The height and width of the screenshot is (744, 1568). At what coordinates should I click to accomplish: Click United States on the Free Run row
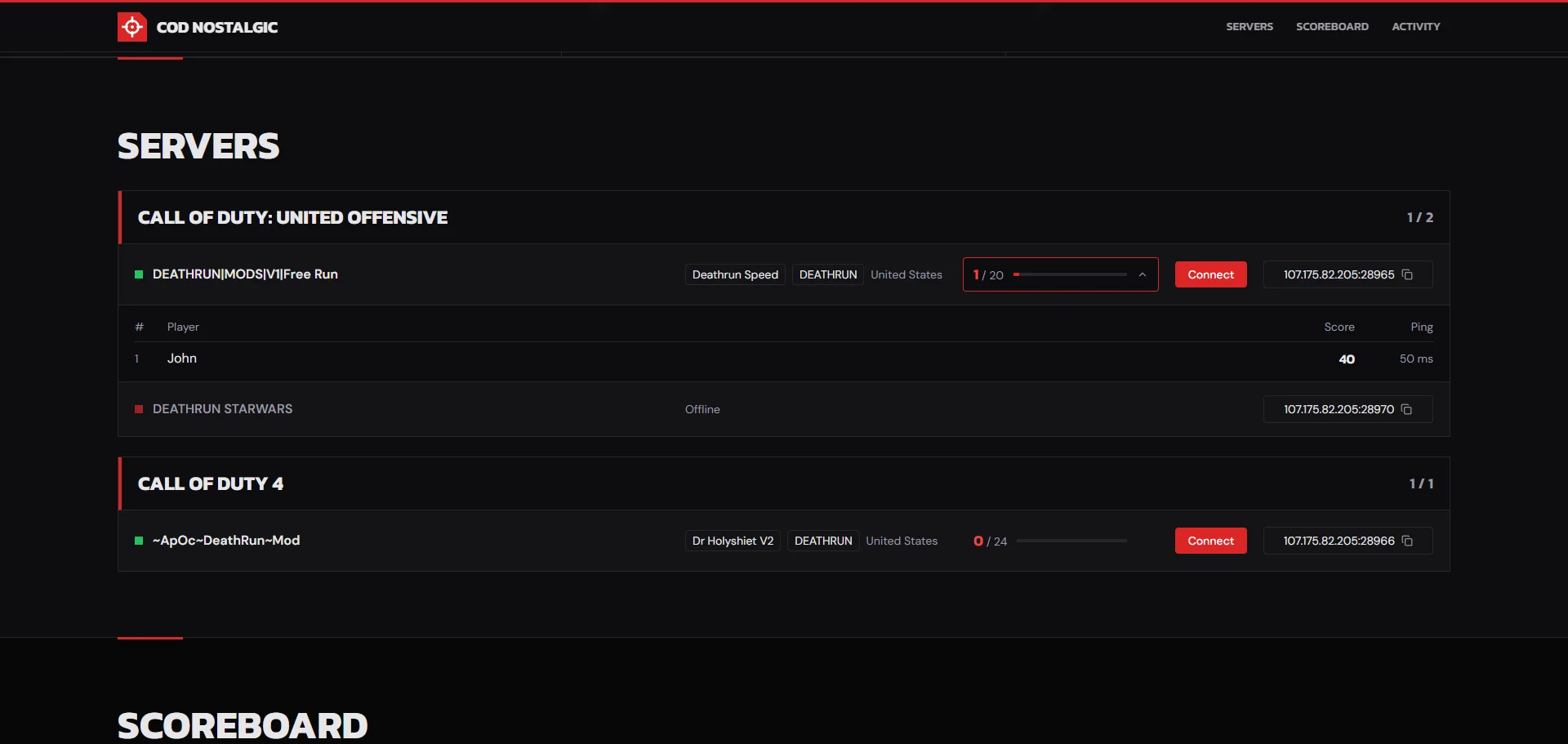point(906,274)
